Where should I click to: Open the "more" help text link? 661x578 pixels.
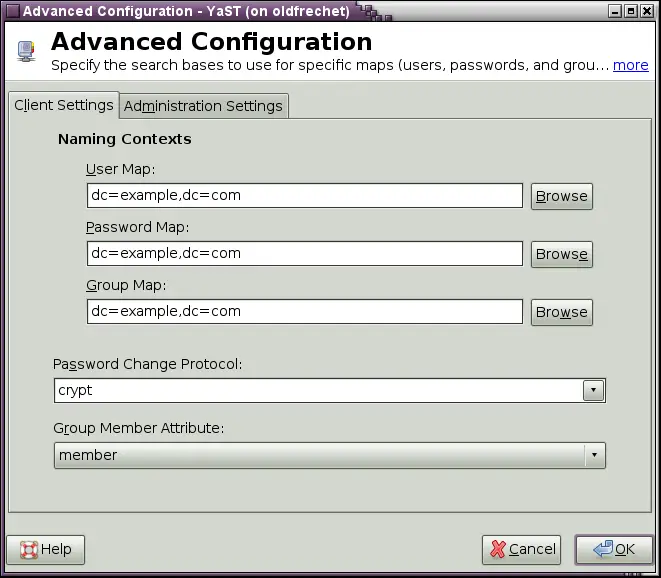(x=630, y=65)
